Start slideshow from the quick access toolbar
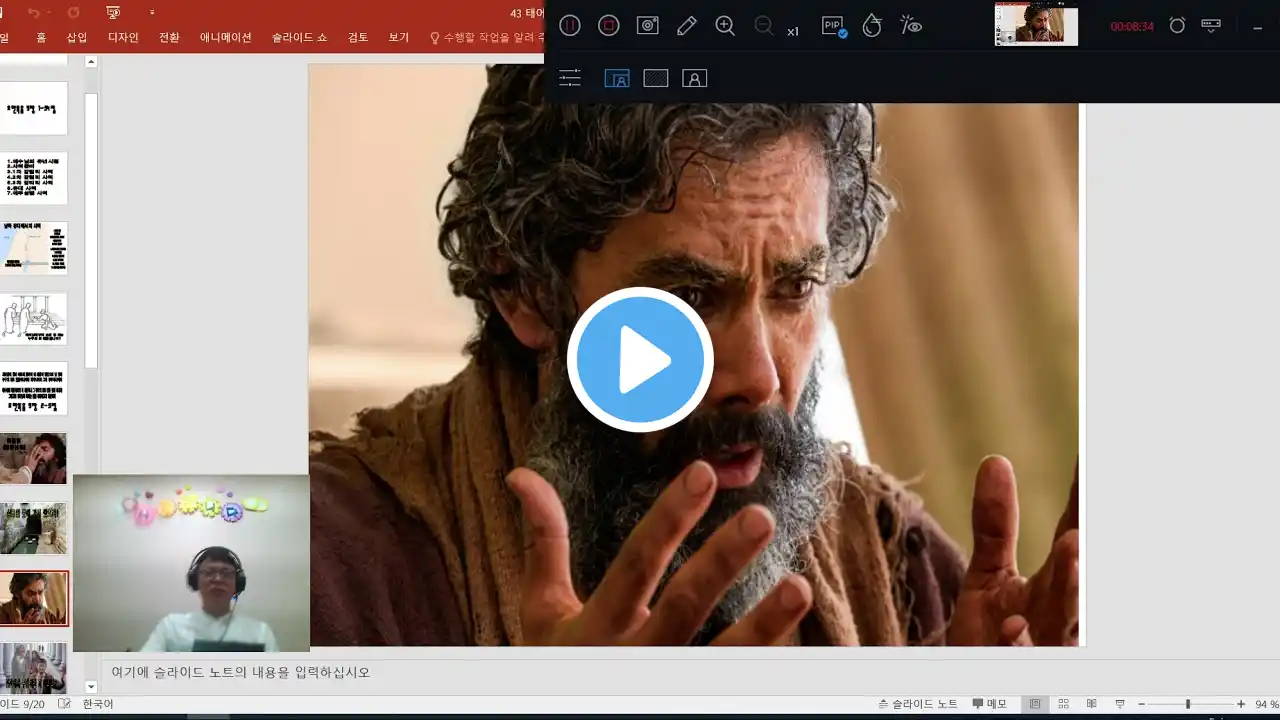 pos(113,13)
